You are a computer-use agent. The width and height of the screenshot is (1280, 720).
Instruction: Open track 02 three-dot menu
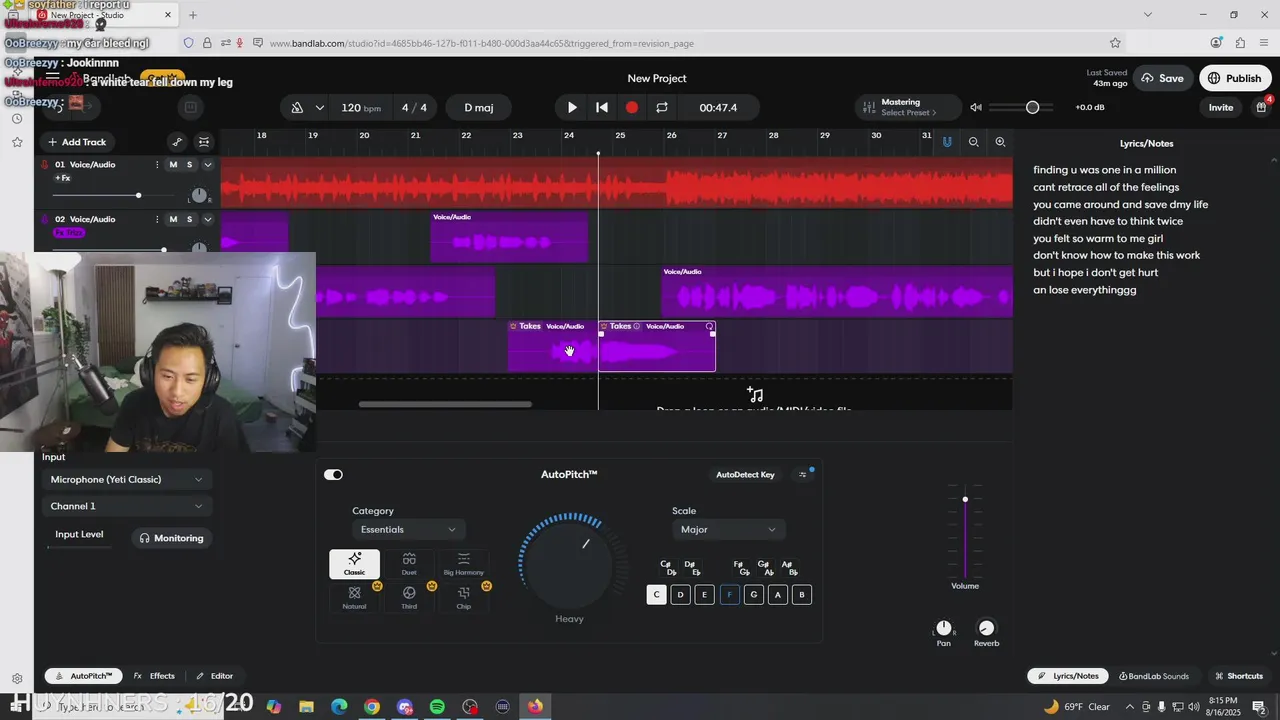click(157, 219)
